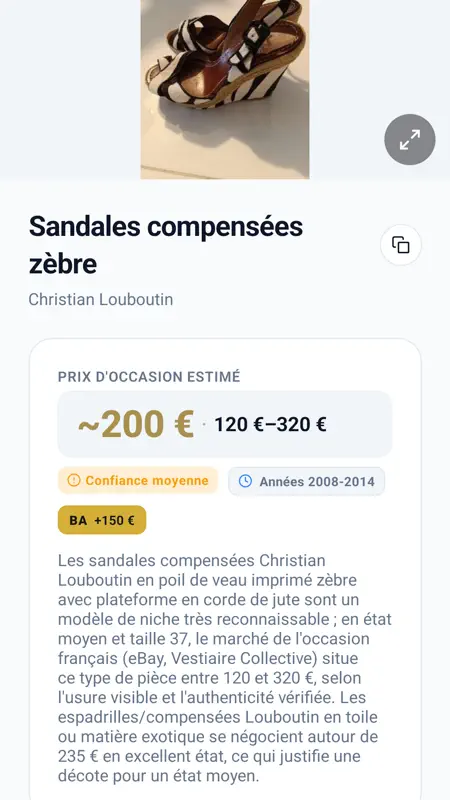Image resolution: width=450 pixels, height=800 pixels.
Task: Tap the Années 2008-2014 badge
Action: 307,481
